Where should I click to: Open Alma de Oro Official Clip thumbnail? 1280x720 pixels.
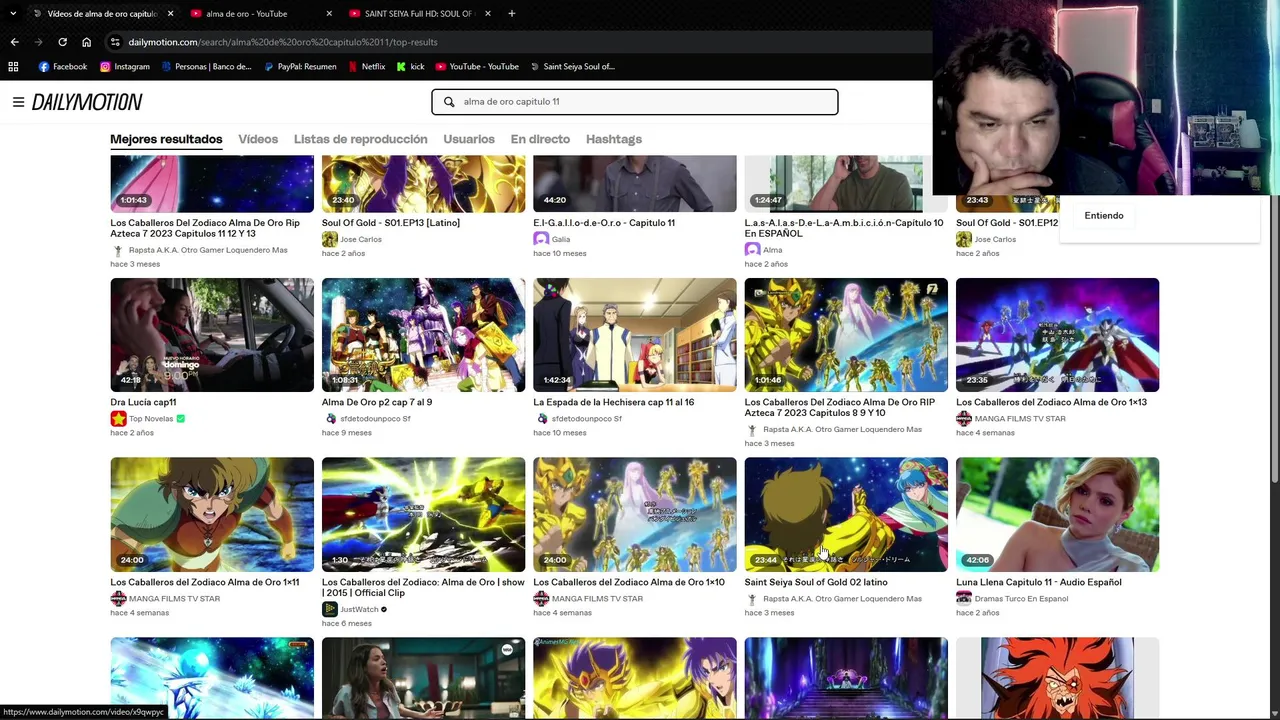point(423,515)
